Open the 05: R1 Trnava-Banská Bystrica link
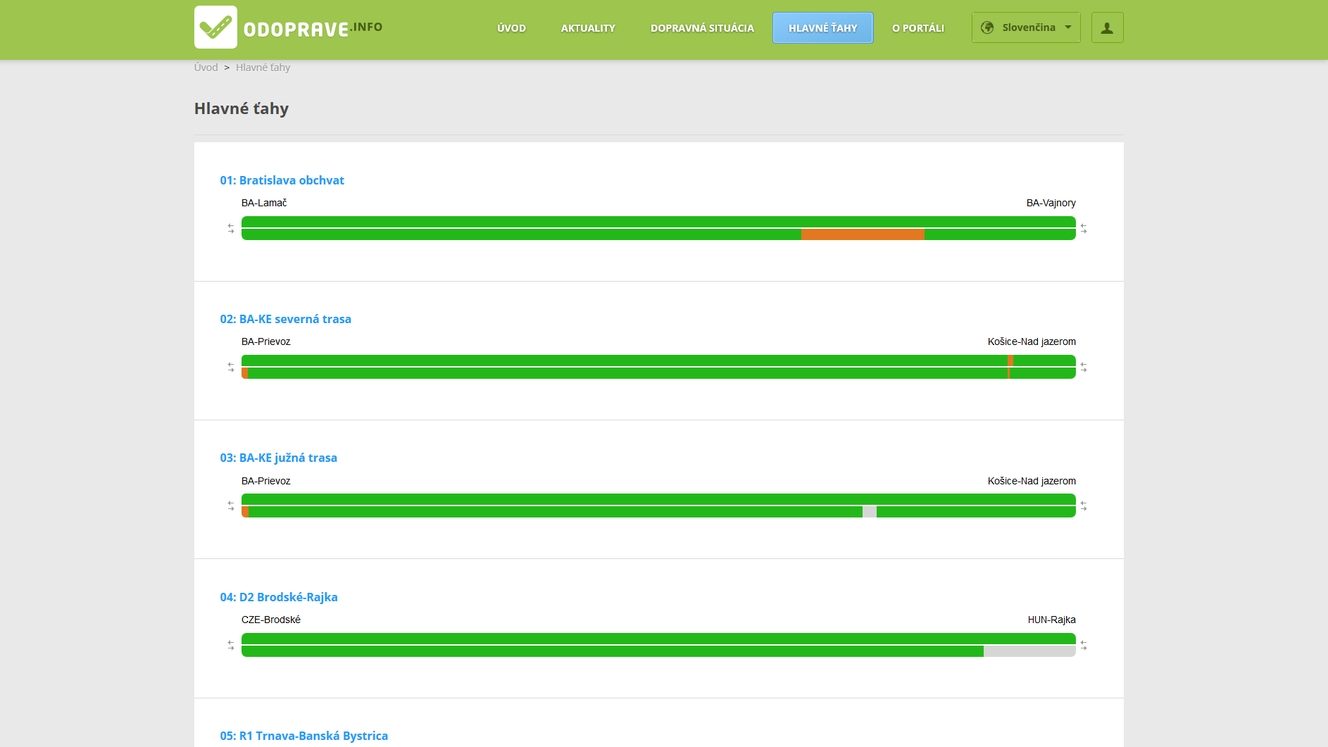The image size is (1328, 747). tap(304, 736)
